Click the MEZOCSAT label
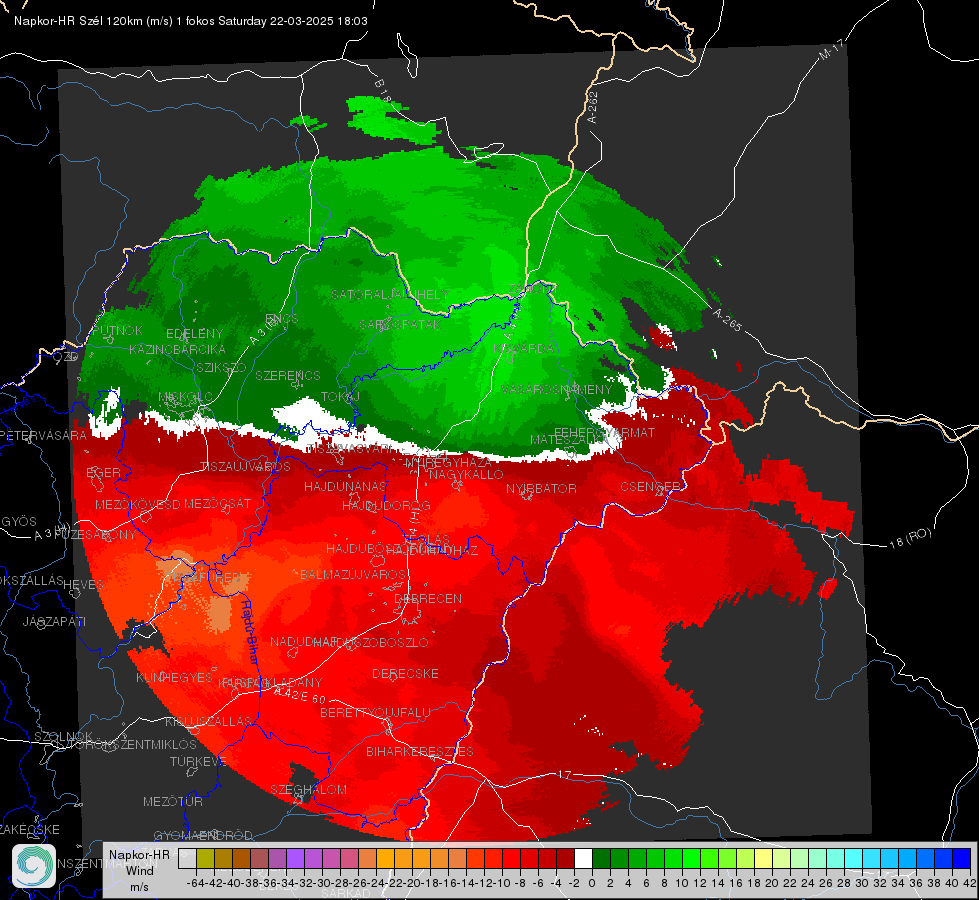 pyautogui.click(x=217, y=503)
